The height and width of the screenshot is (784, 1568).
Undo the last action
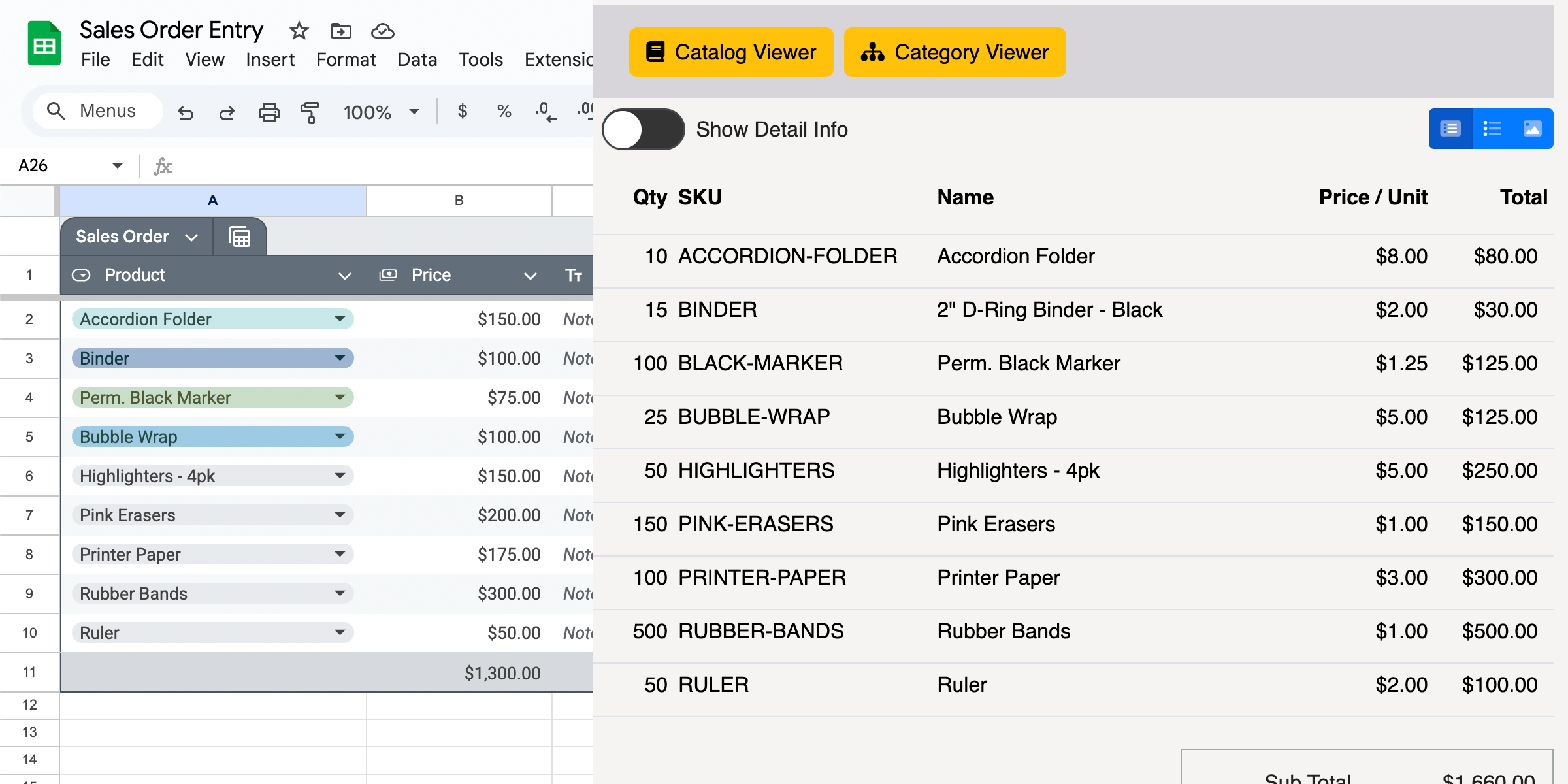tap(186, 112)
